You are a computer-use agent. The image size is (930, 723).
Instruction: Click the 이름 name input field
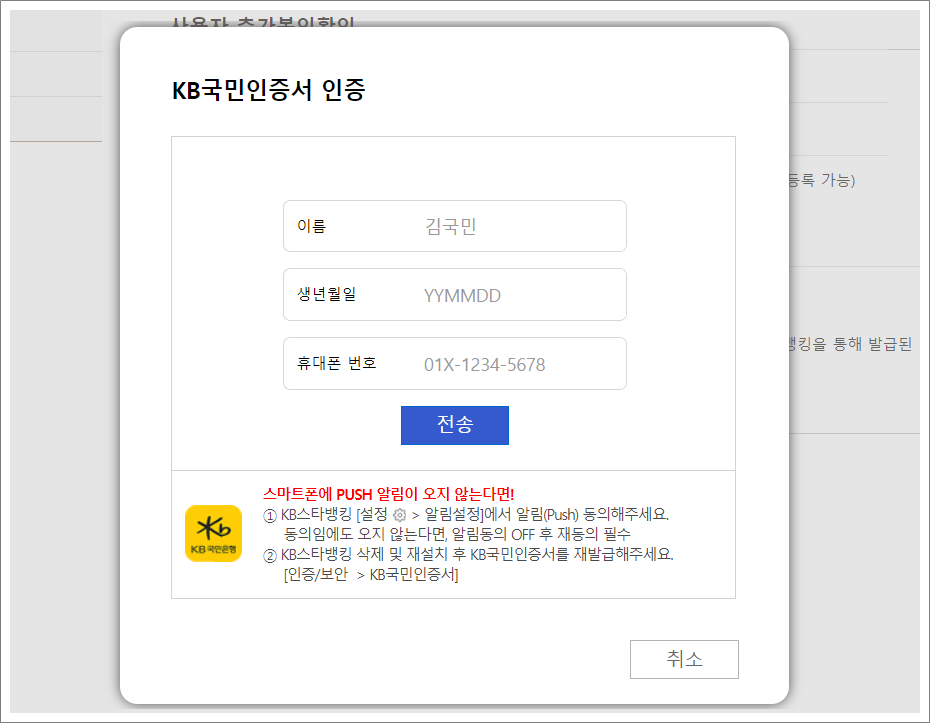(455, 226)
